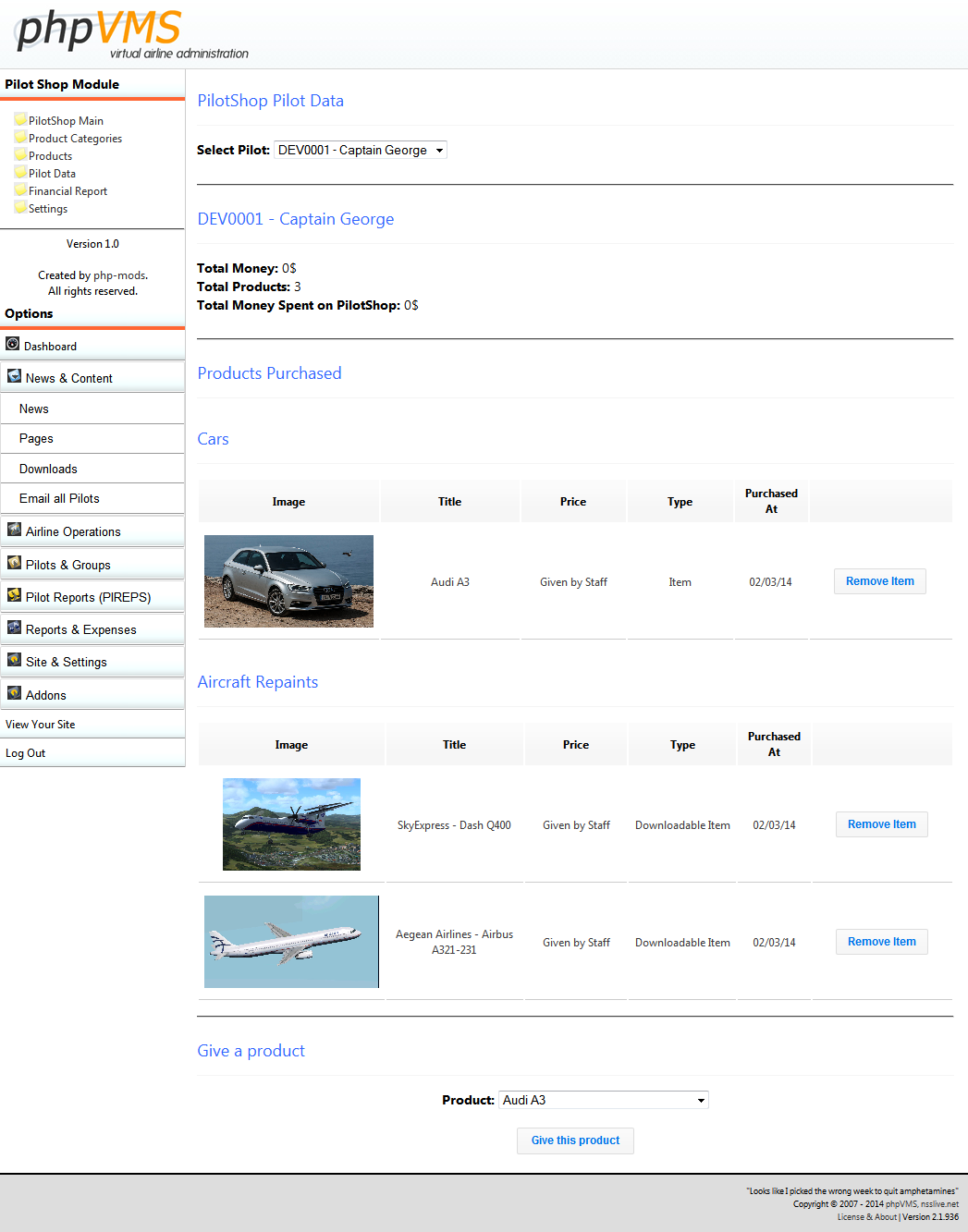Open the News submenu item
Screen dimensions: 968x1232
pos(92,409)
